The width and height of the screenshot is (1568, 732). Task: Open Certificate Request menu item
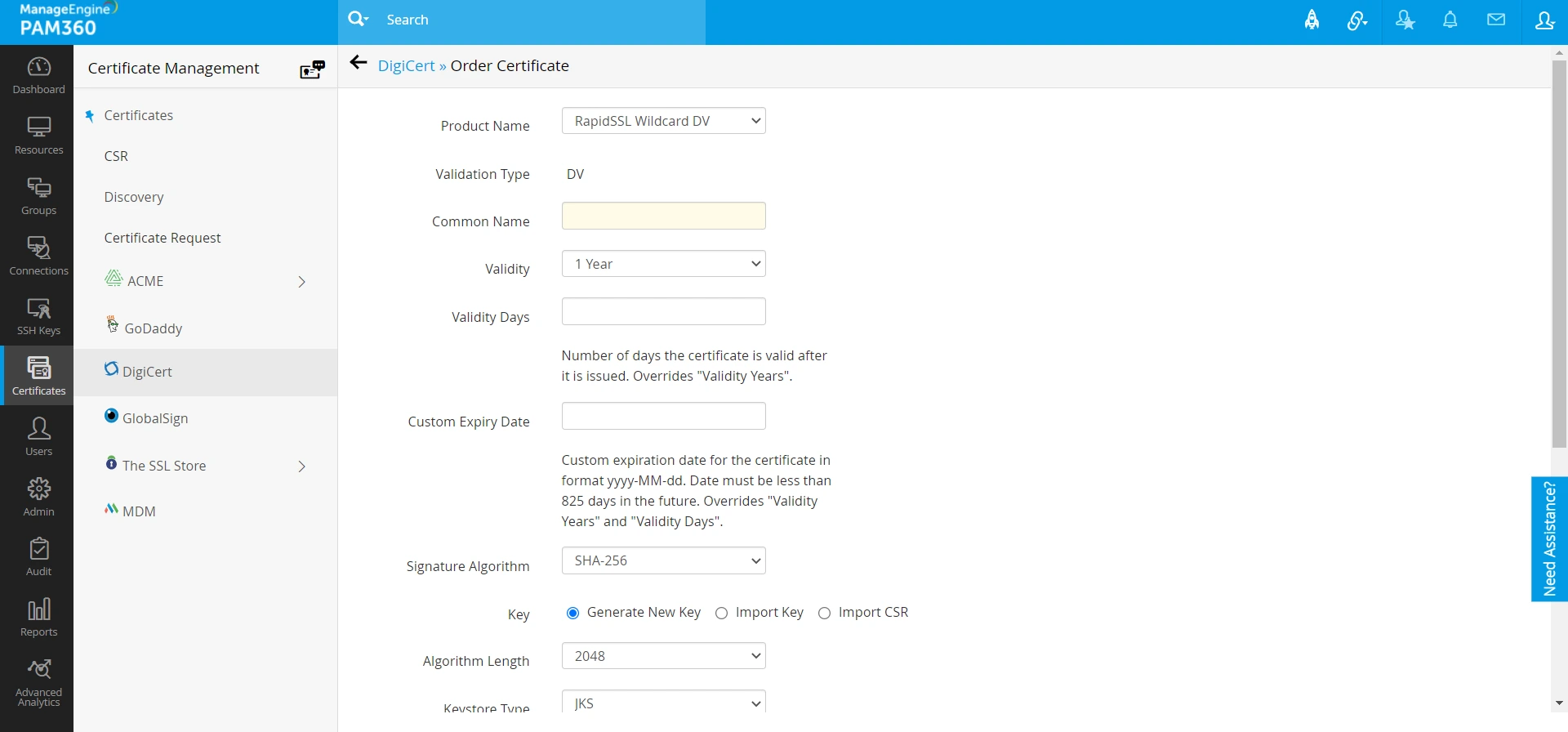click(163, 238)
